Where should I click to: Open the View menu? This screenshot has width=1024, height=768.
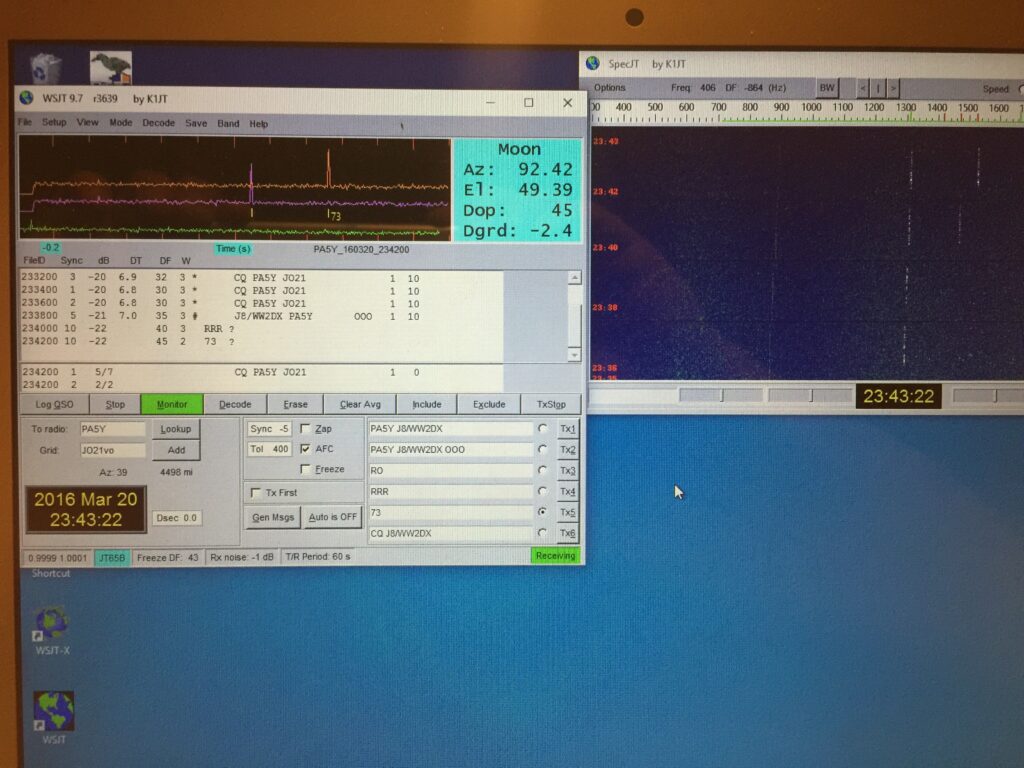coord(88,122)
